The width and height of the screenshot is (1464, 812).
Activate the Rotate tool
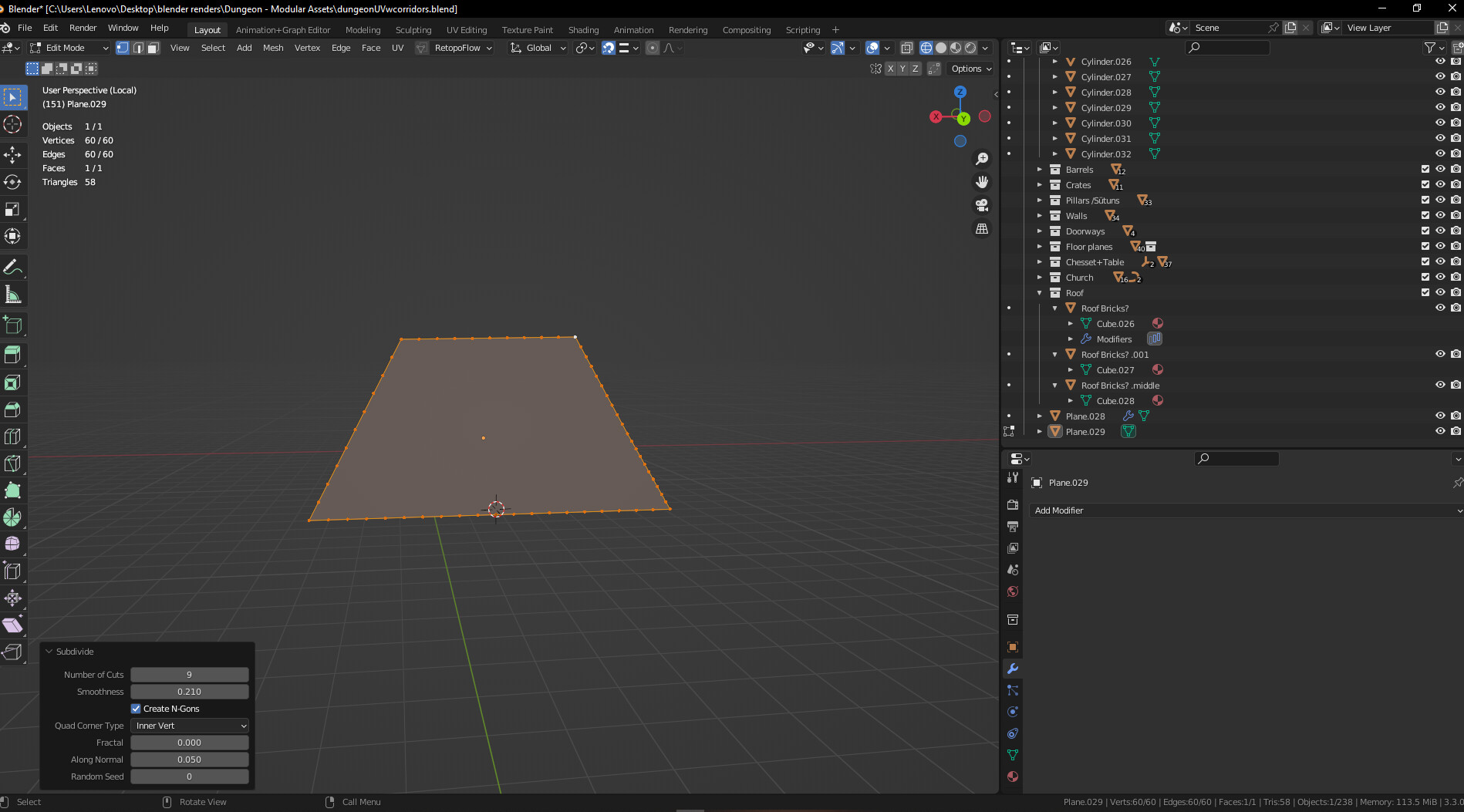[x=12, y=182]
